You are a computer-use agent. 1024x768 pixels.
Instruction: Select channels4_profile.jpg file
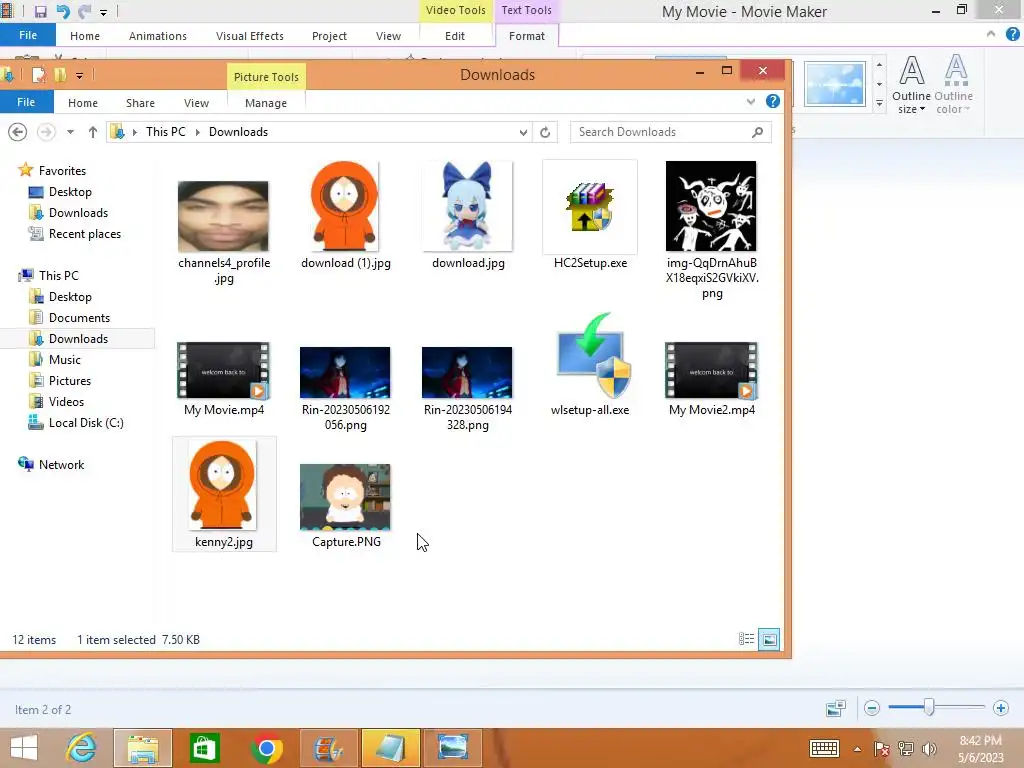[x=224, y=233]
